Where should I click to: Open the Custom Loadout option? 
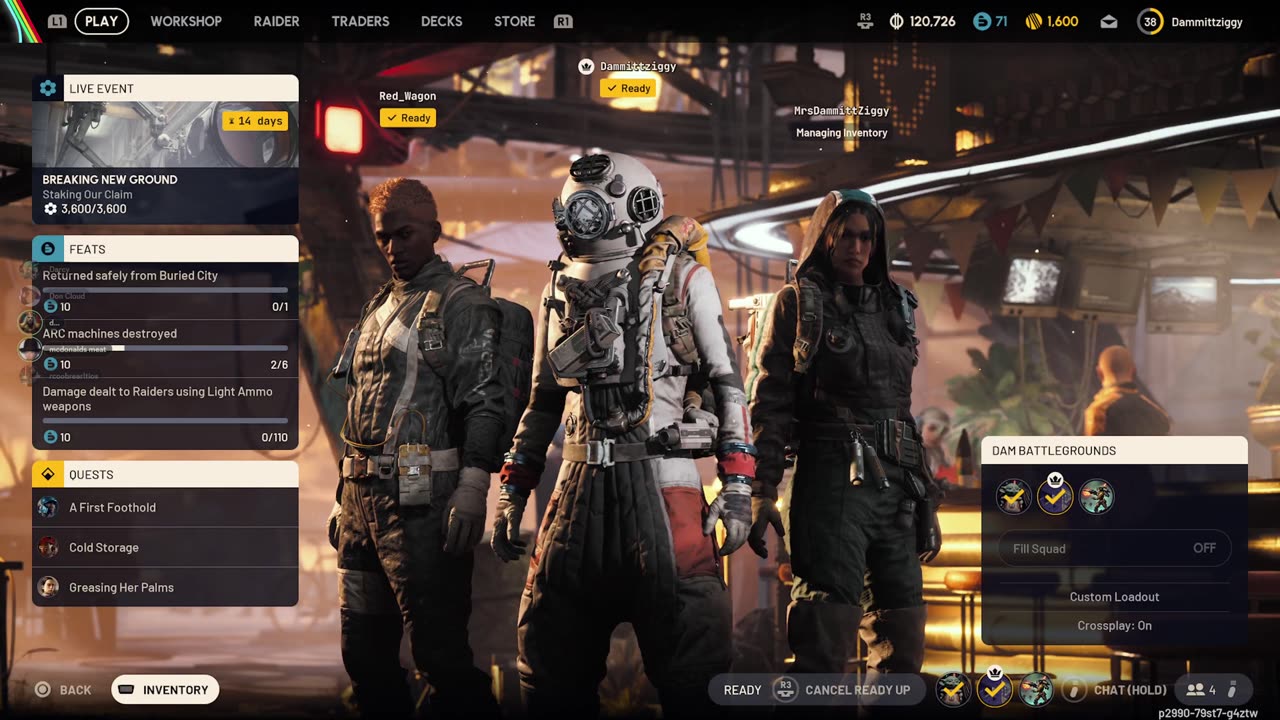click(x=1114, y=597)
